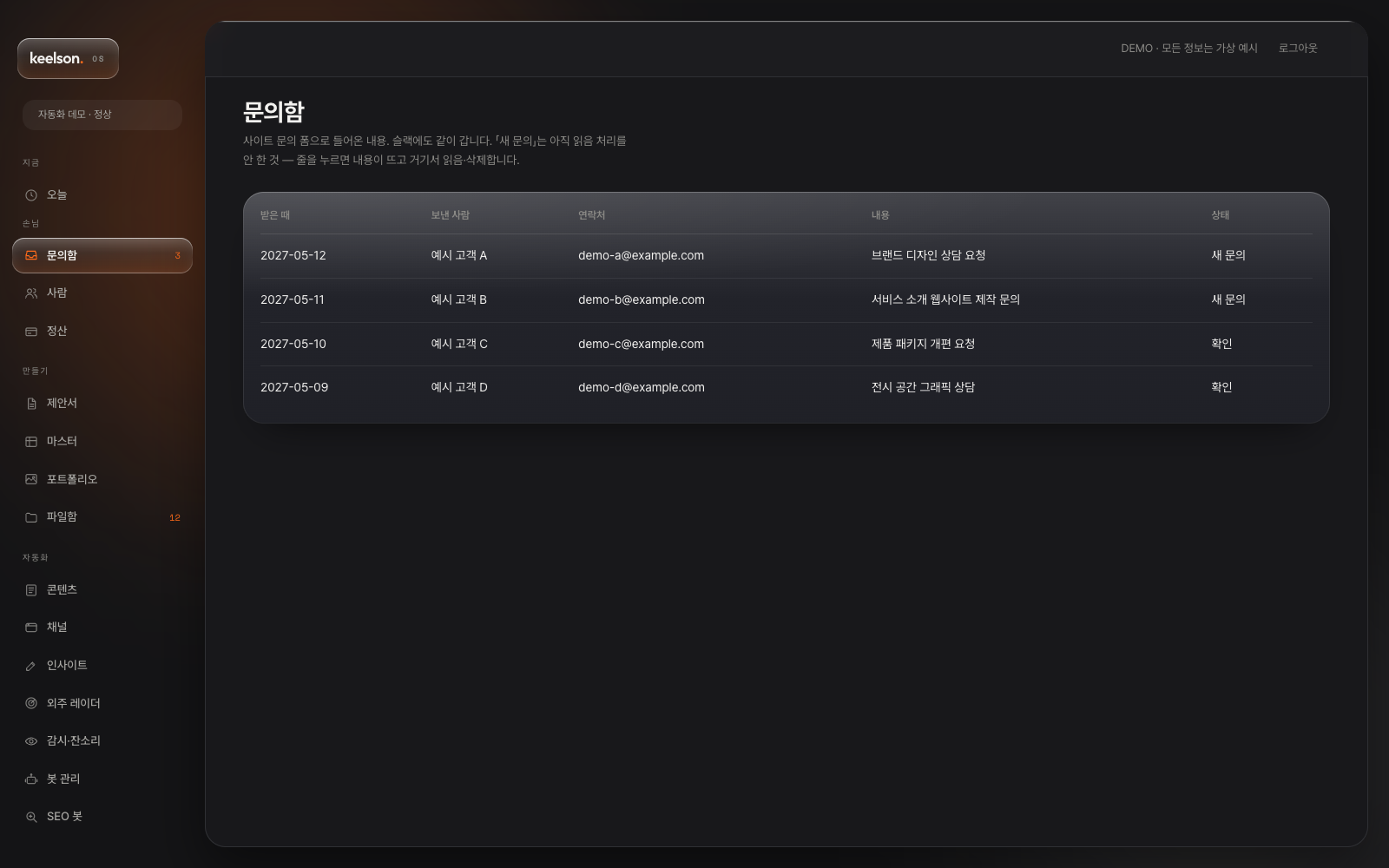
Task: Click the 자동화 데모 · 정상 status pill
Action: click(102, 115)
